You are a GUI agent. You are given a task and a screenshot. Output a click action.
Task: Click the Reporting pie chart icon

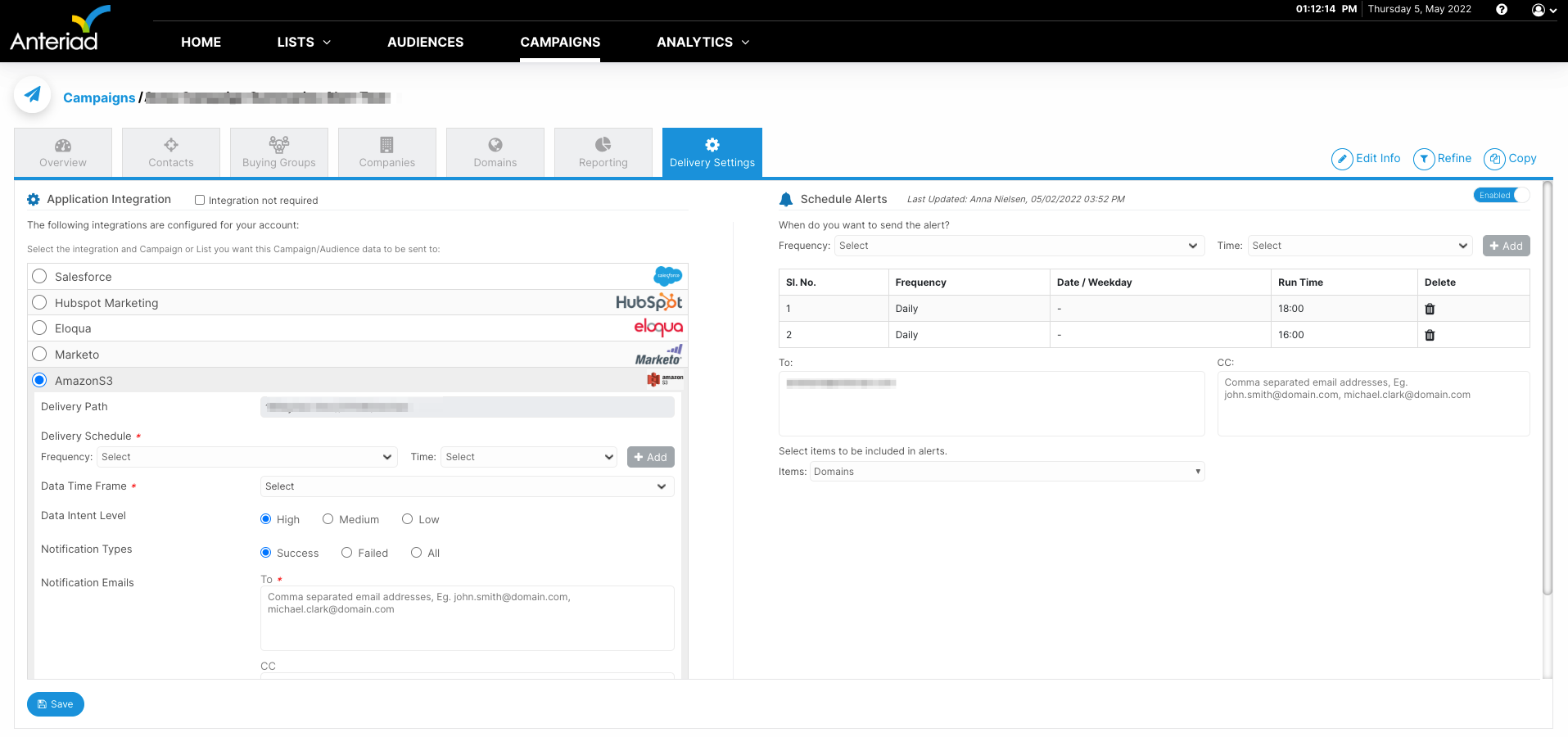(603, 145)
